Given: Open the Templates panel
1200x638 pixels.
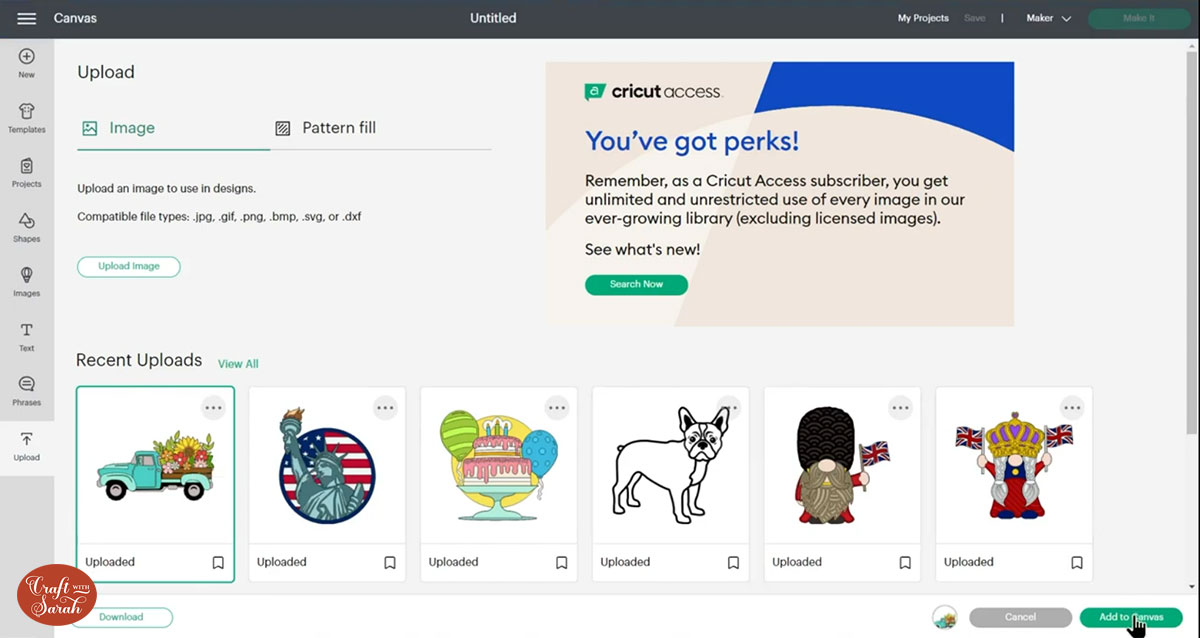Looking at the screenshot, I should [x=27, y=117].
